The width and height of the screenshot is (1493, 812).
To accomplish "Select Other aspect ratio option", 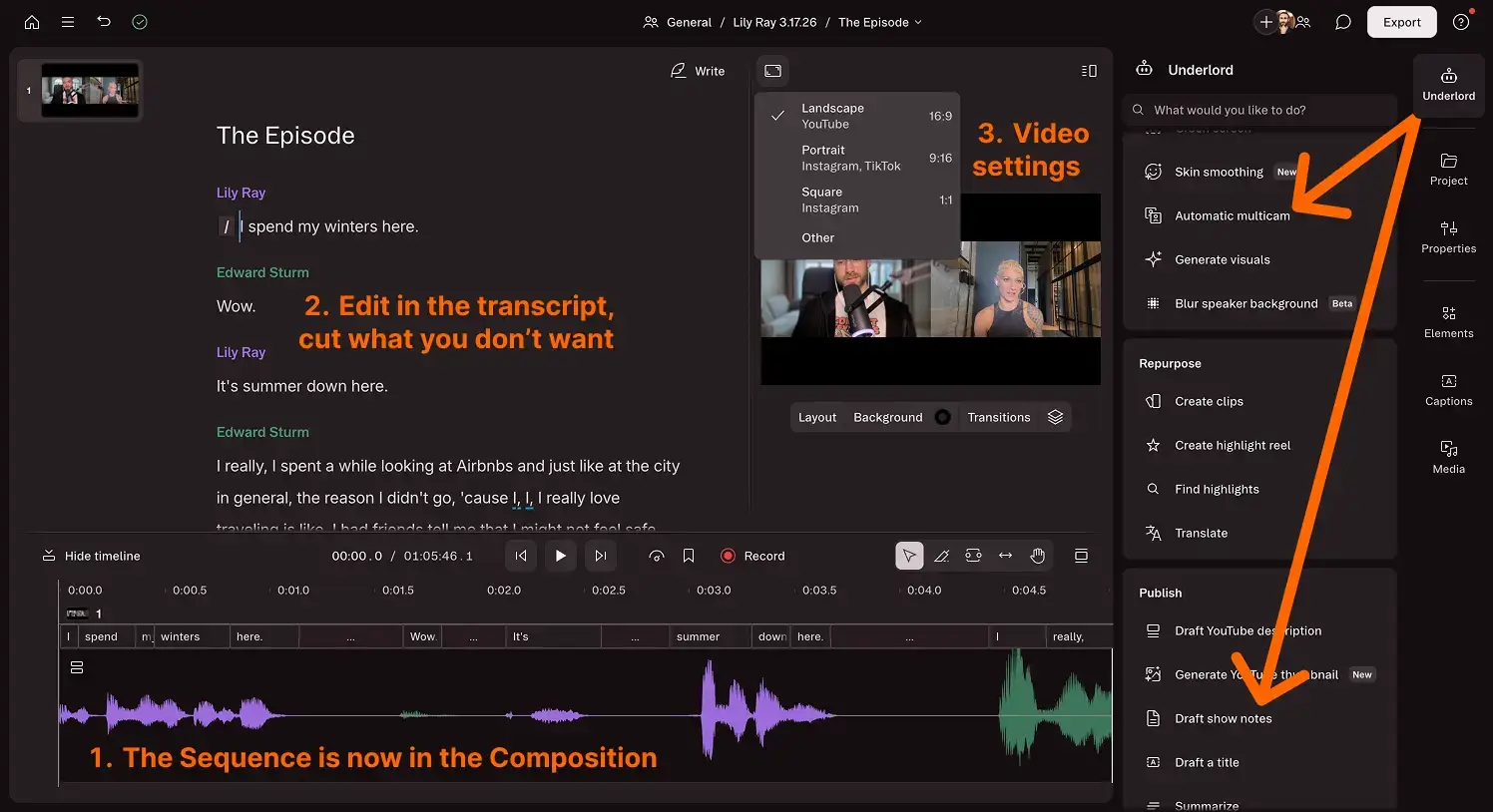I will pos(858,237).
